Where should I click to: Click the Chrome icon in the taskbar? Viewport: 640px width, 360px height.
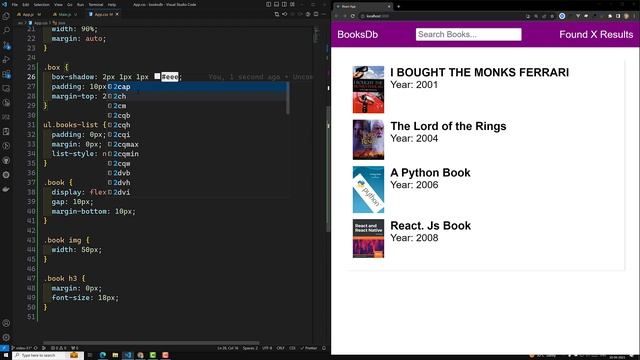point(140,356)
